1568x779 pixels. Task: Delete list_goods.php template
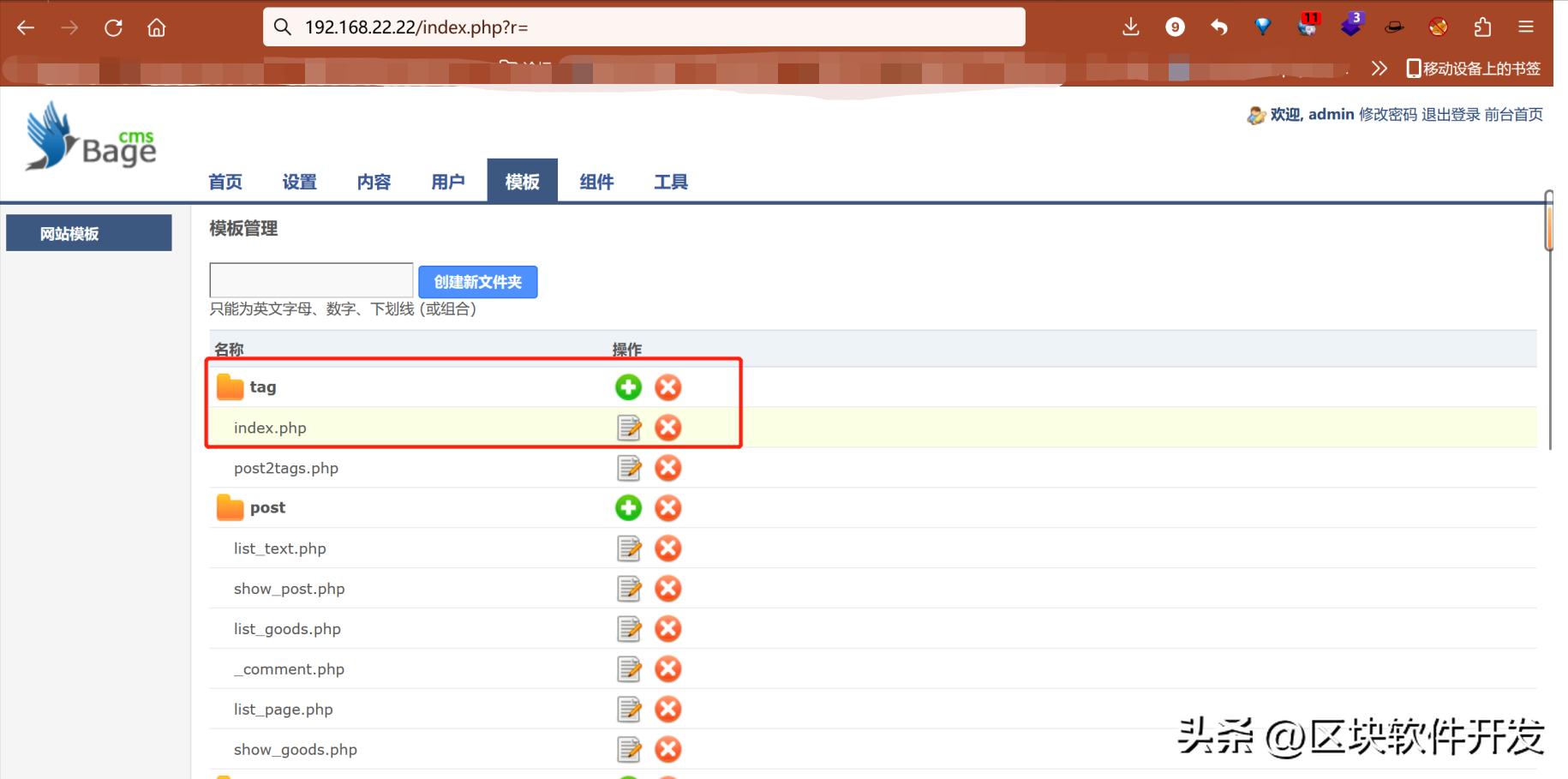click(x=668, y=629)
